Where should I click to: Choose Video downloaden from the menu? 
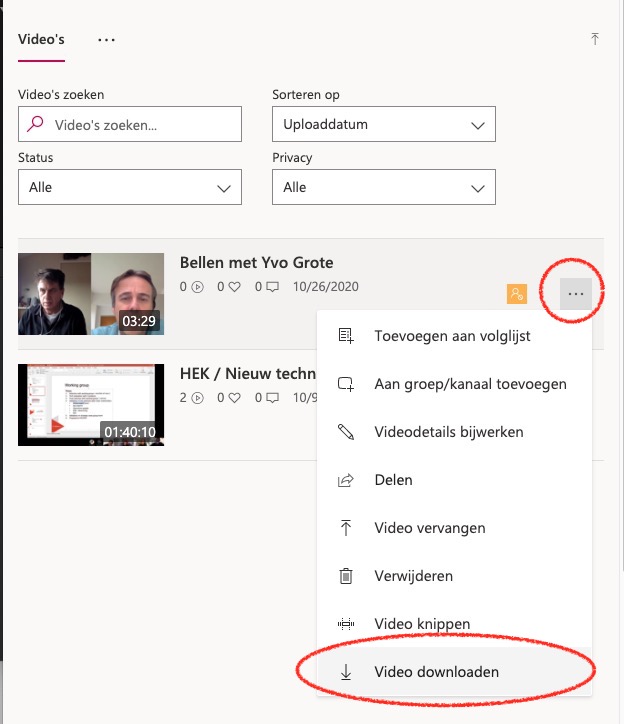pos(436,672)
